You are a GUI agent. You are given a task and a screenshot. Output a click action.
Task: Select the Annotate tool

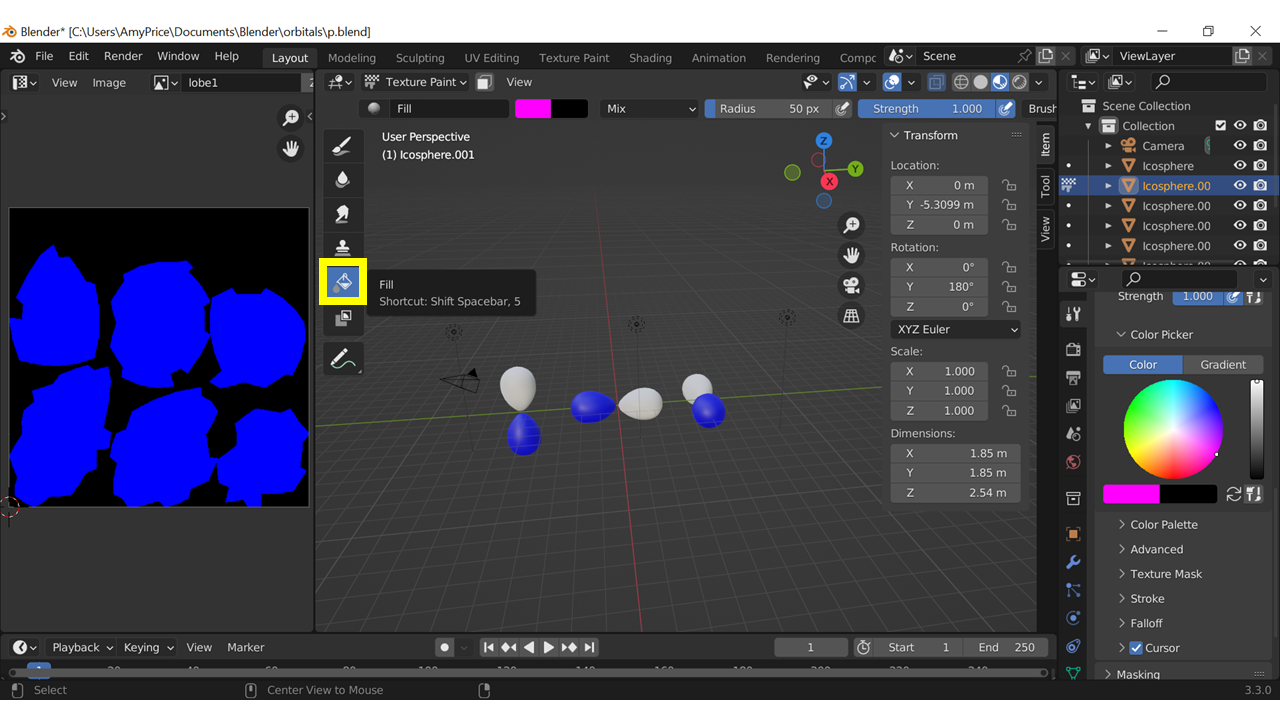(342, 358)
